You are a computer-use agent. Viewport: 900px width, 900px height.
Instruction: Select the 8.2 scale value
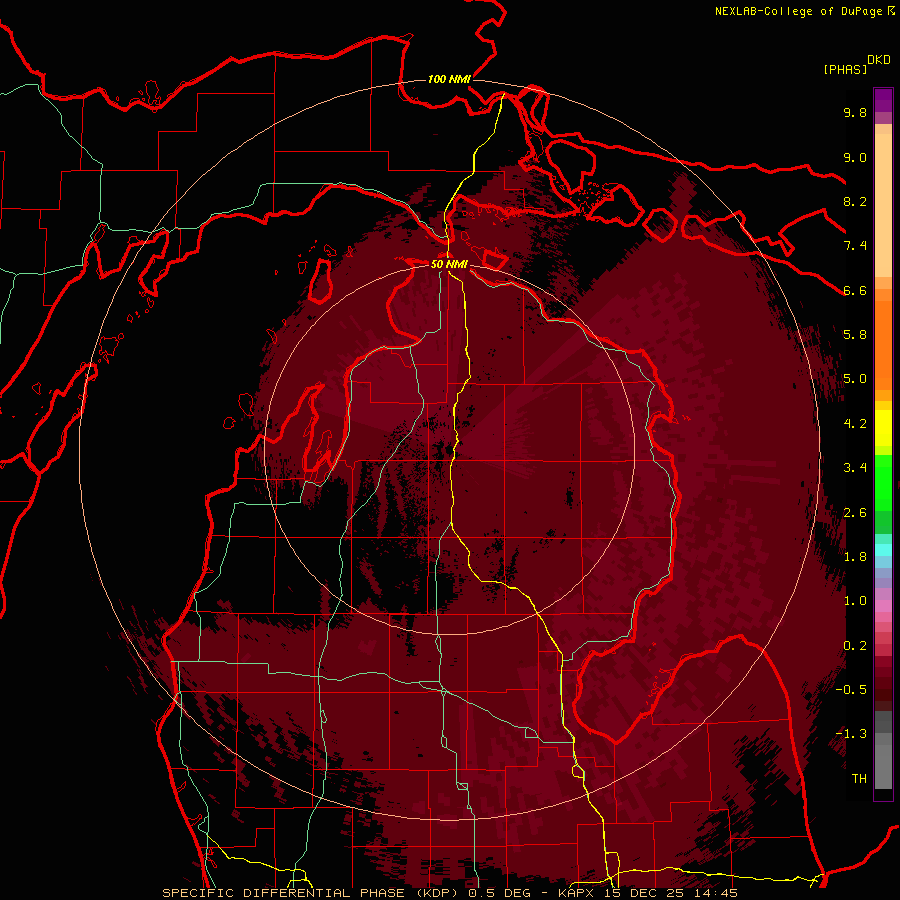pos(855,201)
